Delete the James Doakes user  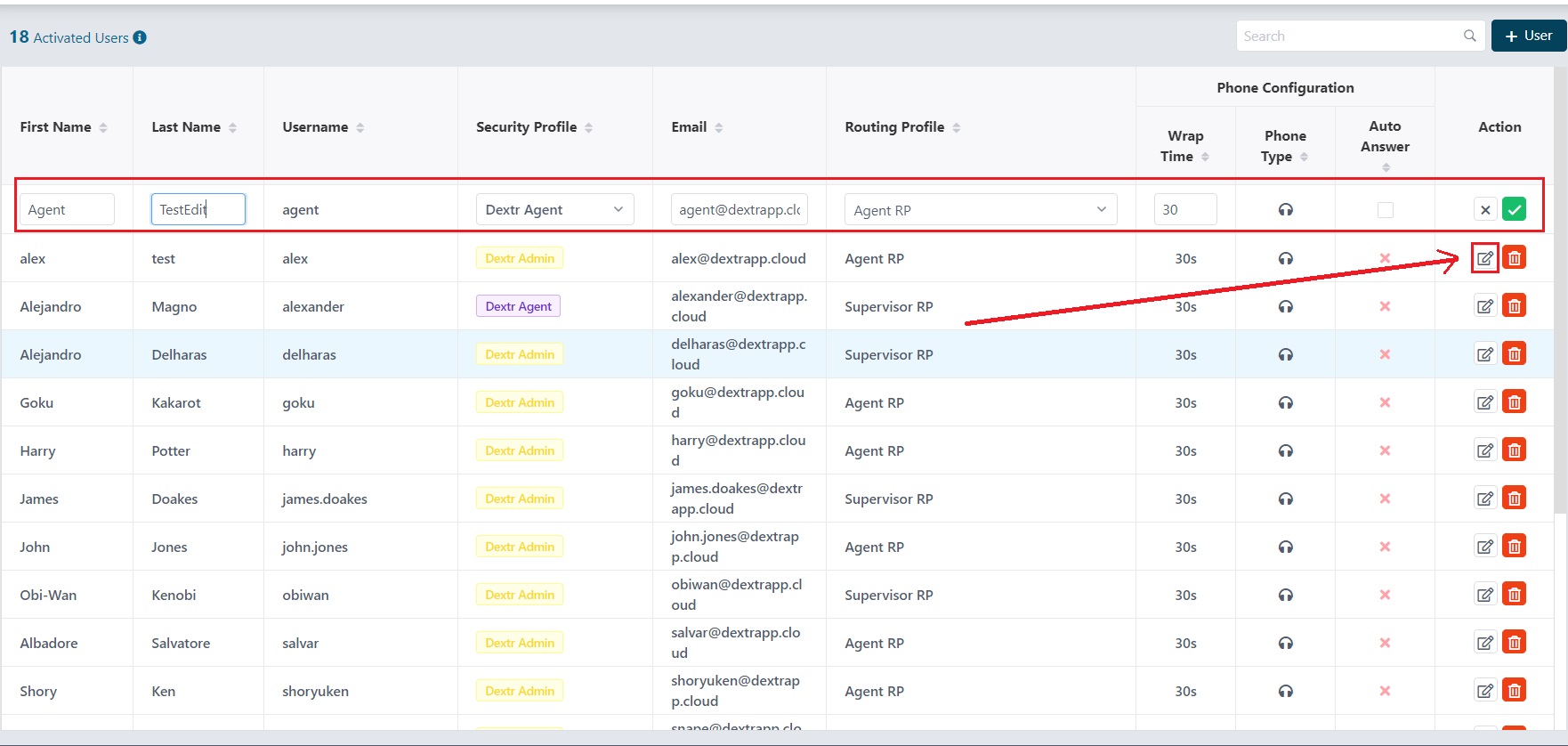(1514, 499)
